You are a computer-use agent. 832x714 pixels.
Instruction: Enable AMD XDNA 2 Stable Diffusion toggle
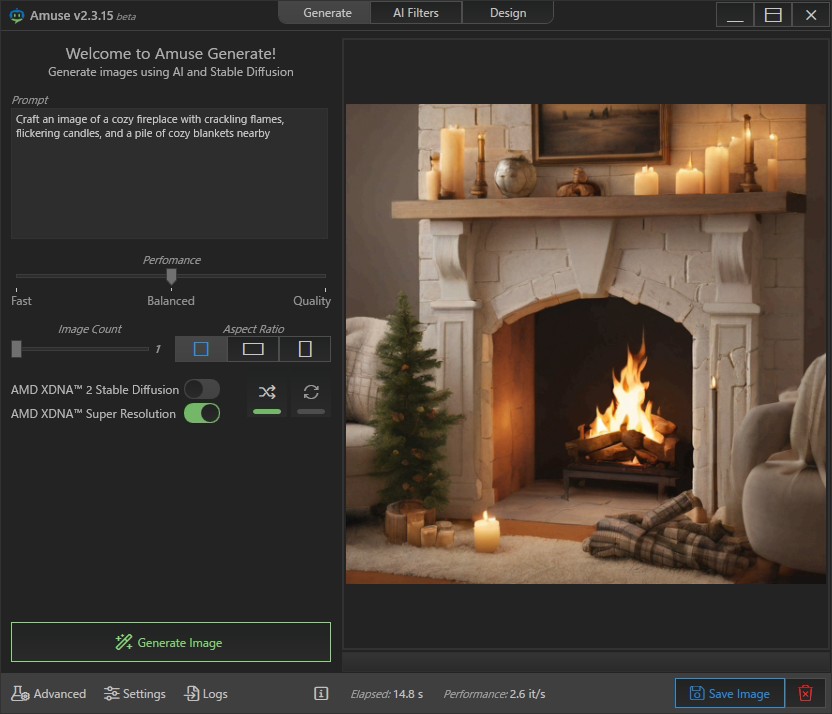tap(201, 390)
